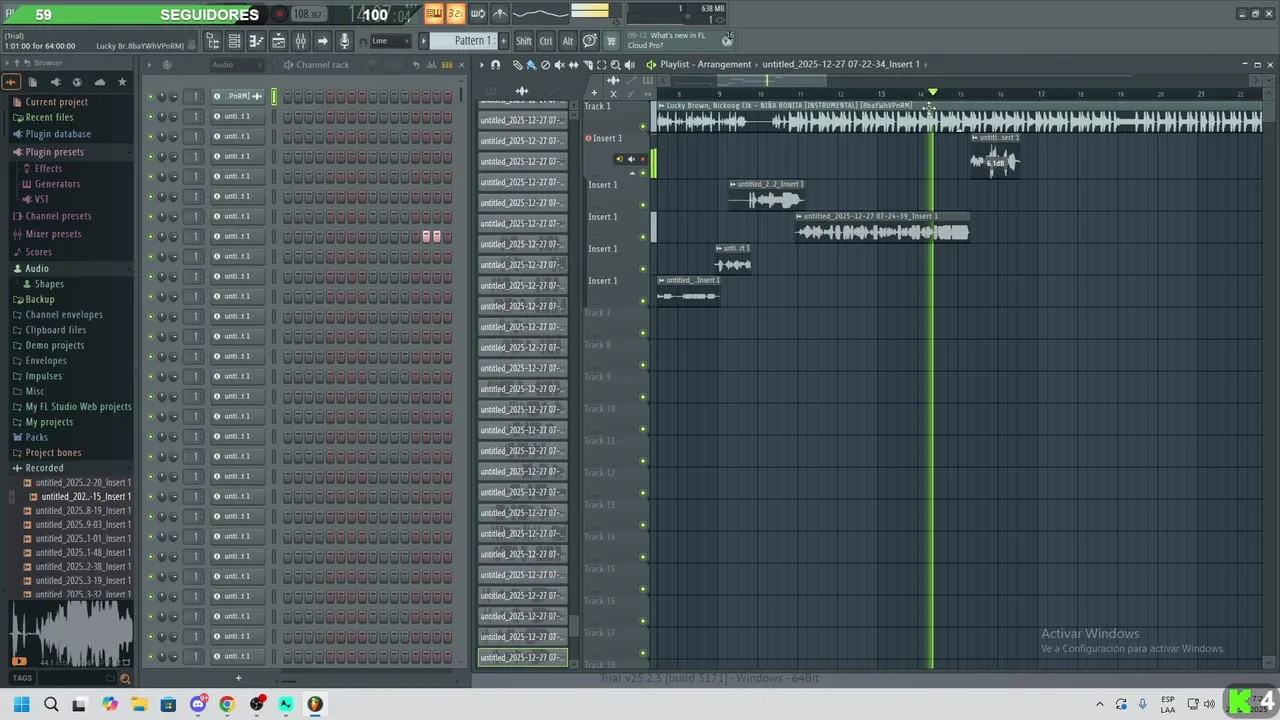This screenshot has width=1280, height=720.
Task: Open the Plugin database browser item
Action: [58, 134]
